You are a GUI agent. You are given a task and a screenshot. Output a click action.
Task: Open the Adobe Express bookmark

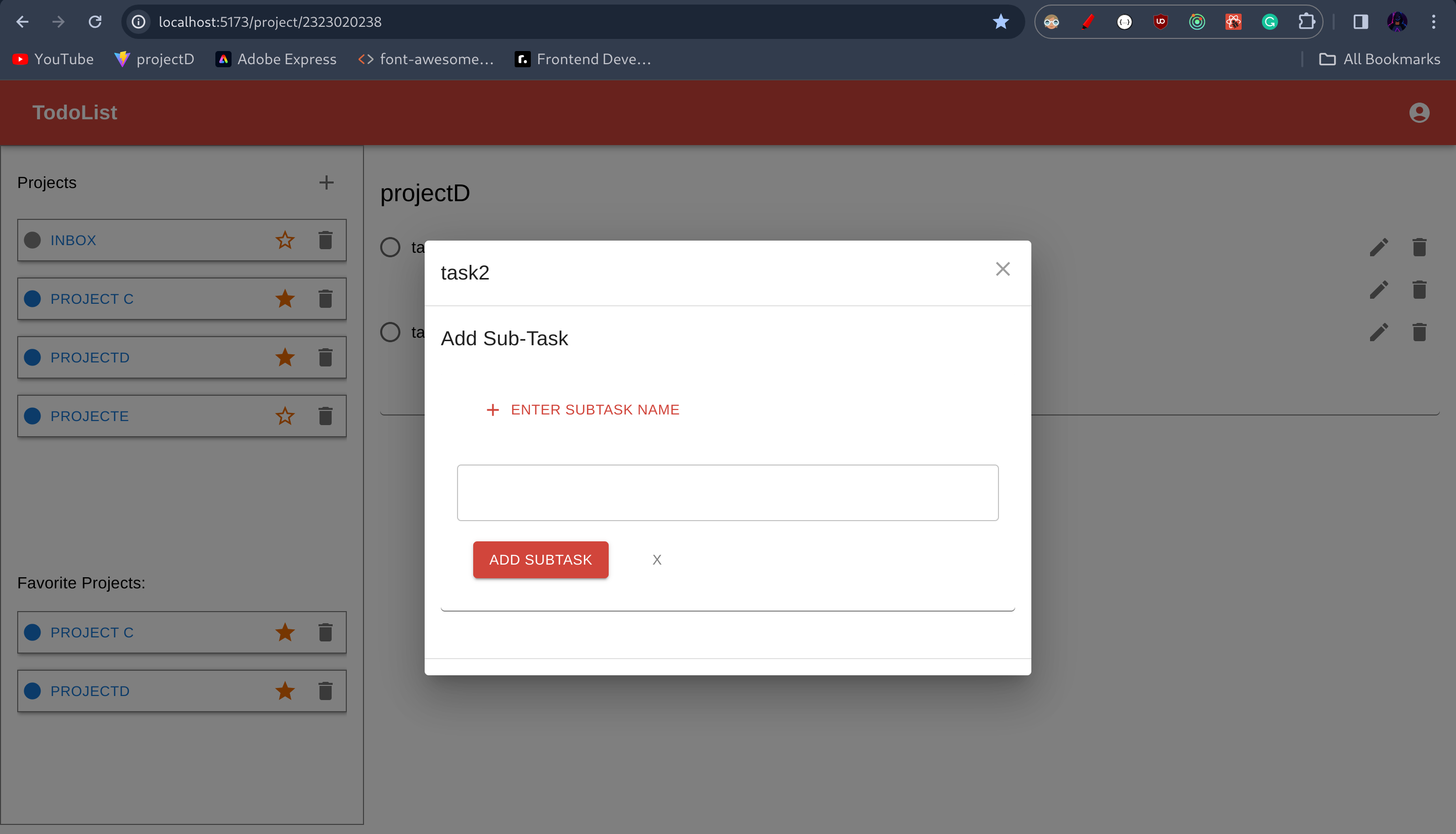276,59
